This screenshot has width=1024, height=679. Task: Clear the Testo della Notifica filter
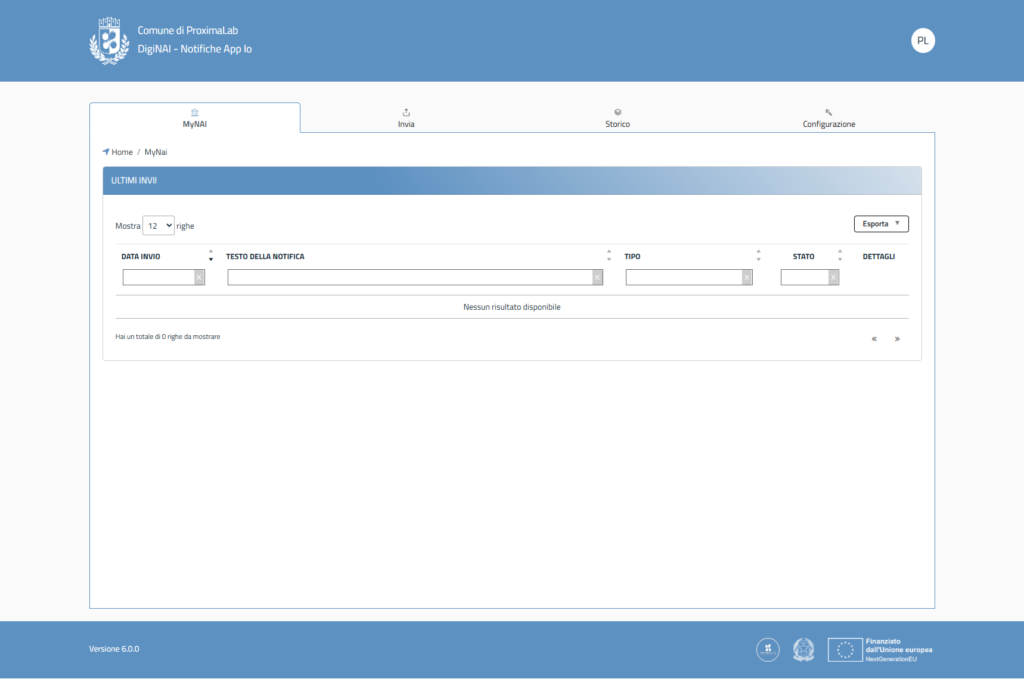pyautogui.click(x=597, y=278)
